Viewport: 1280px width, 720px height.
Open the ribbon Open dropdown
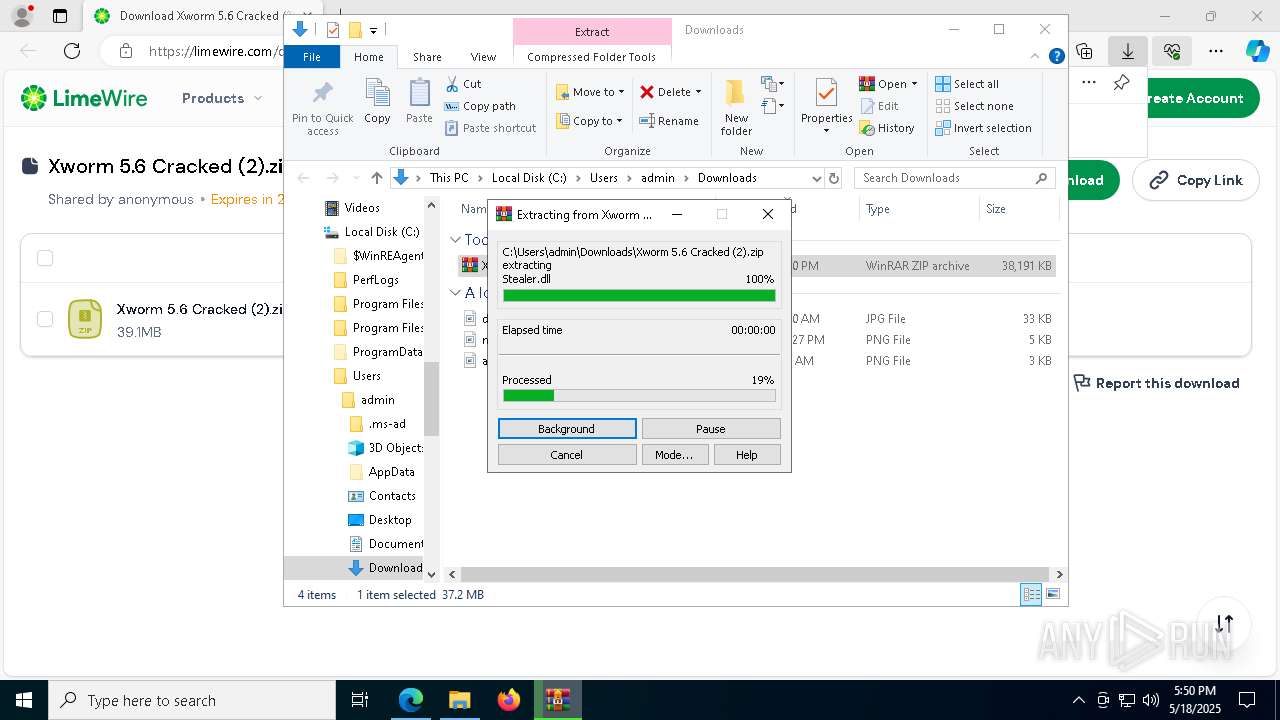click(888, 84)
